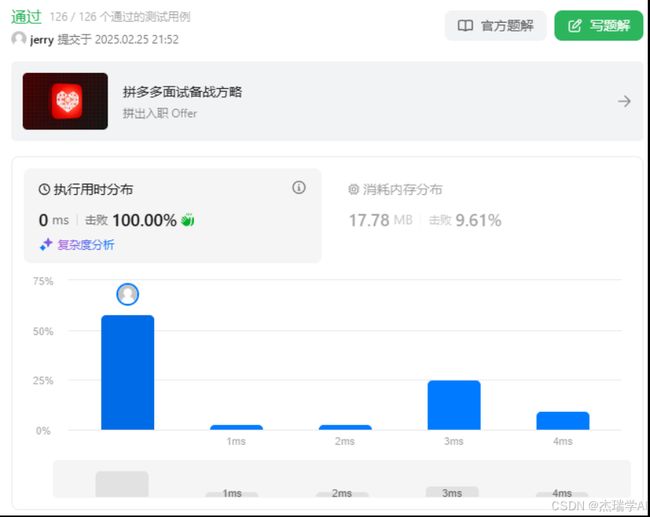Click the 126 / 126 个通过的测试用例 text

(120, 17)
